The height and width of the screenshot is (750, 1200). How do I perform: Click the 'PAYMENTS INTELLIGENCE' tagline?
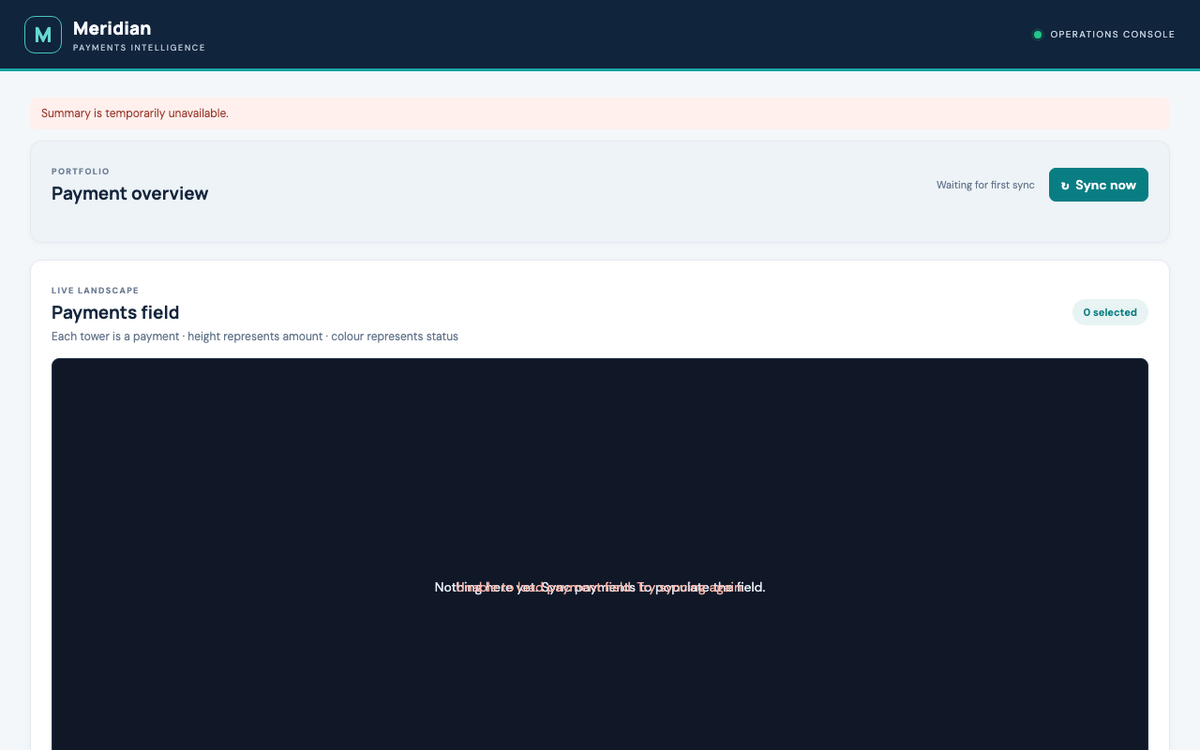click(139, 48)
